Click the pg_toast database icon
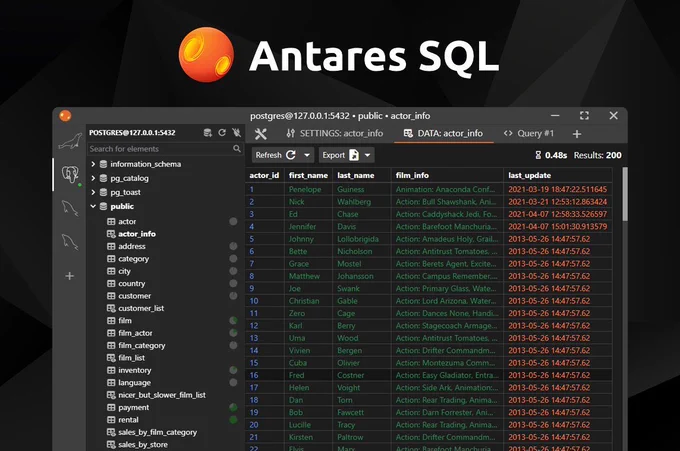The image size is (680, 451). point(103,192)
